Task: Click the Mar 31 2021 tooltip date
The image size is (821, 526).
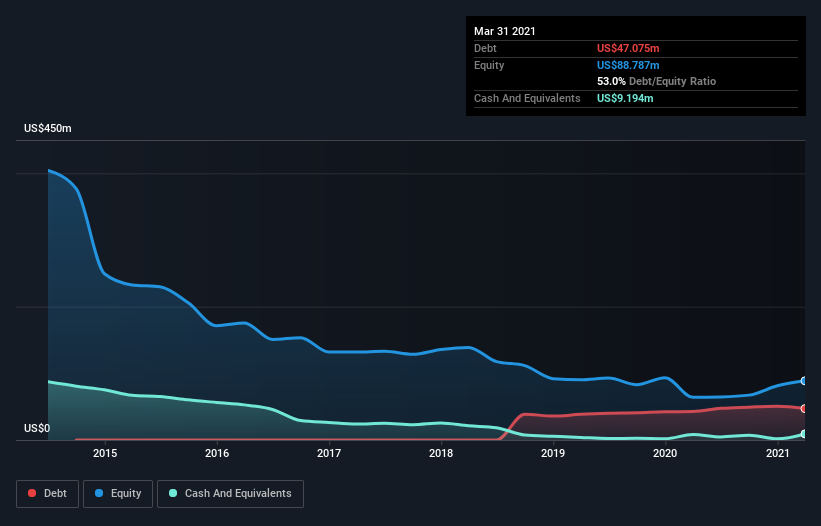Action: click(x=505, y=31)
